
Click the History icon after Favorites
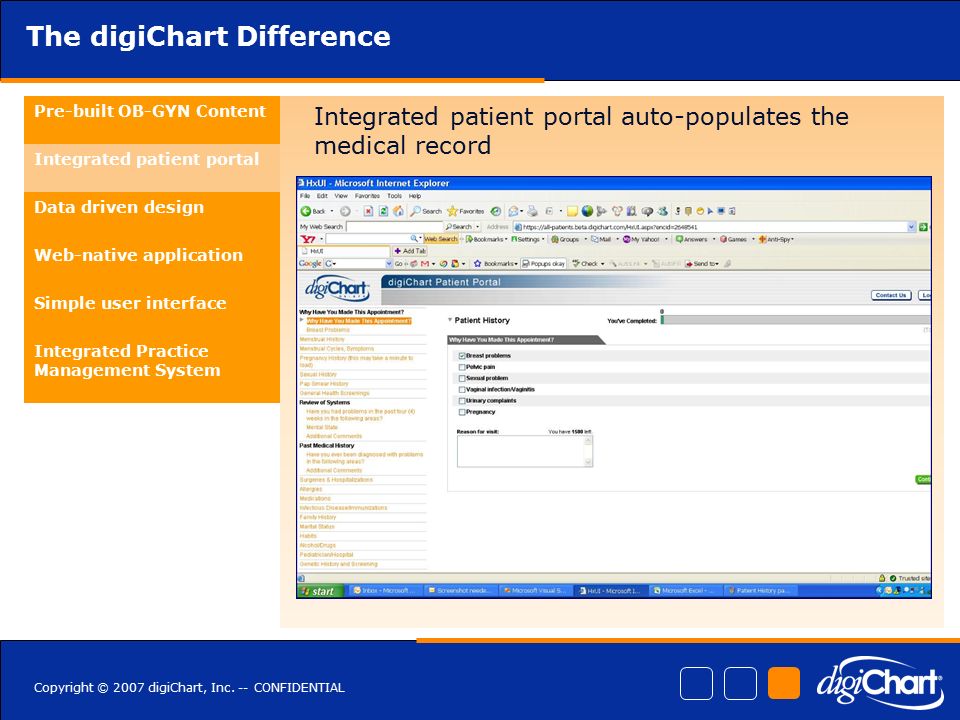click(496, 211)
